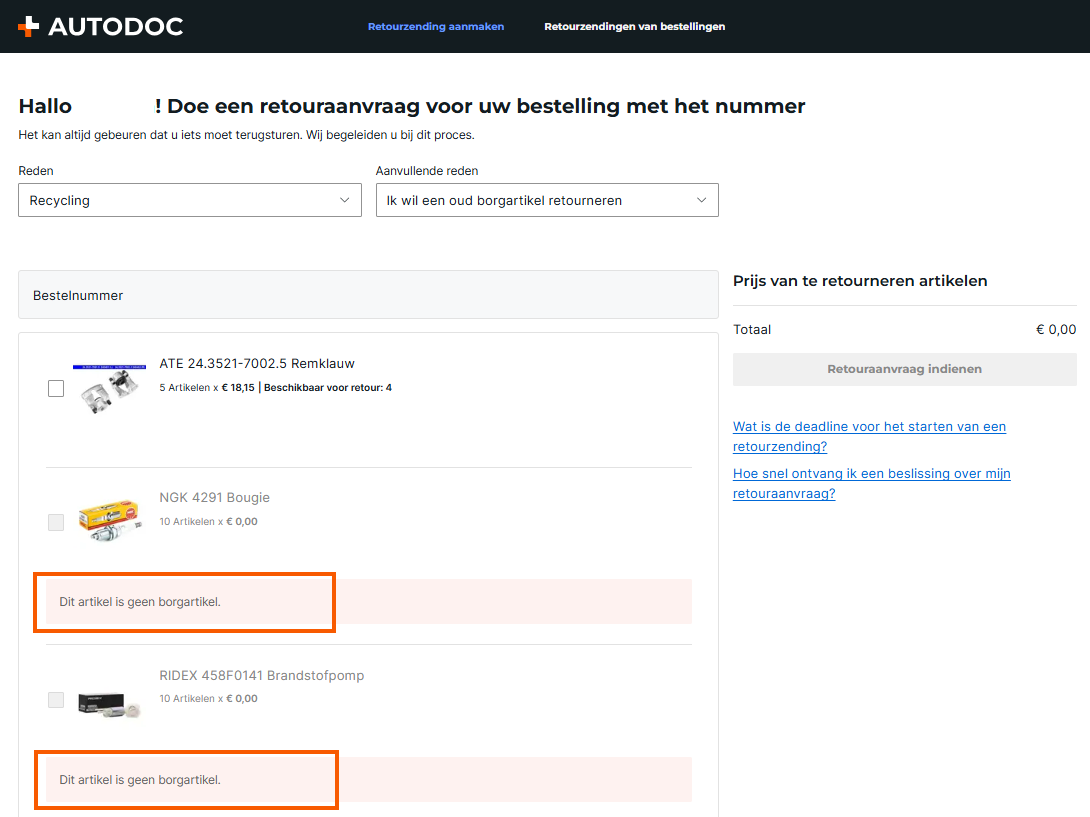Open link about return request decision time
Image resolution: width=1090 pixels, height=817 pixels.
(x=871, y=483)
